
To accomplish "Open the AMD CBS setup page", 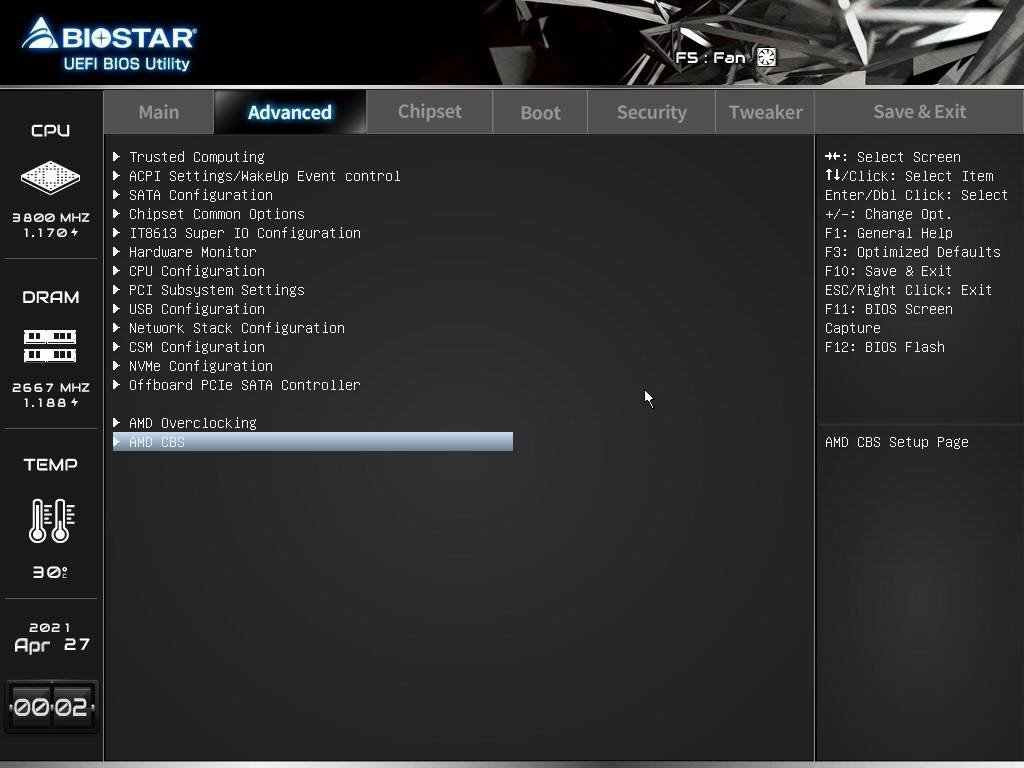I will pos(157,442).
